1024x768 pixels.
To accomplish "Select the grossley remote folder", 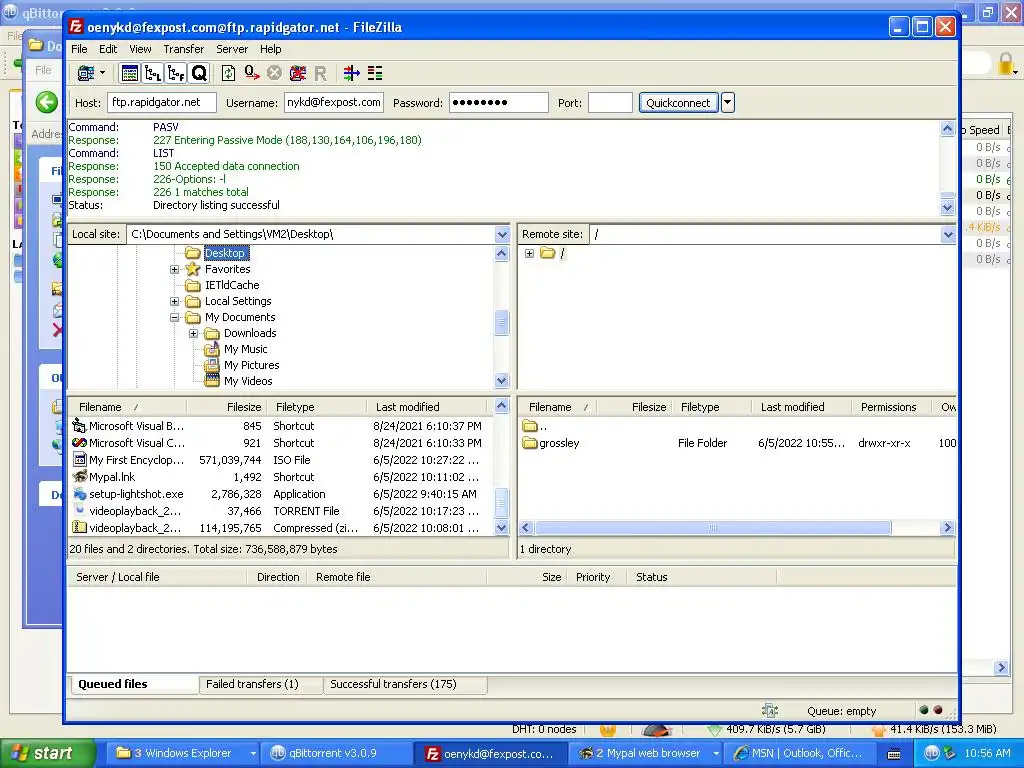I will (x=559, y=443).
